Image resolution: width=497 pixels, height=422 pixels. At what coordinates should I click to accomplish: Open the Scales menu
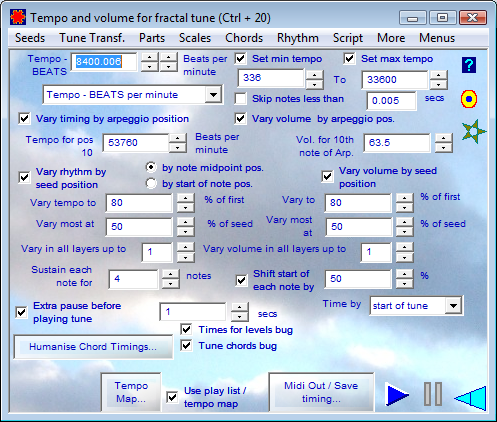(195, 38)
